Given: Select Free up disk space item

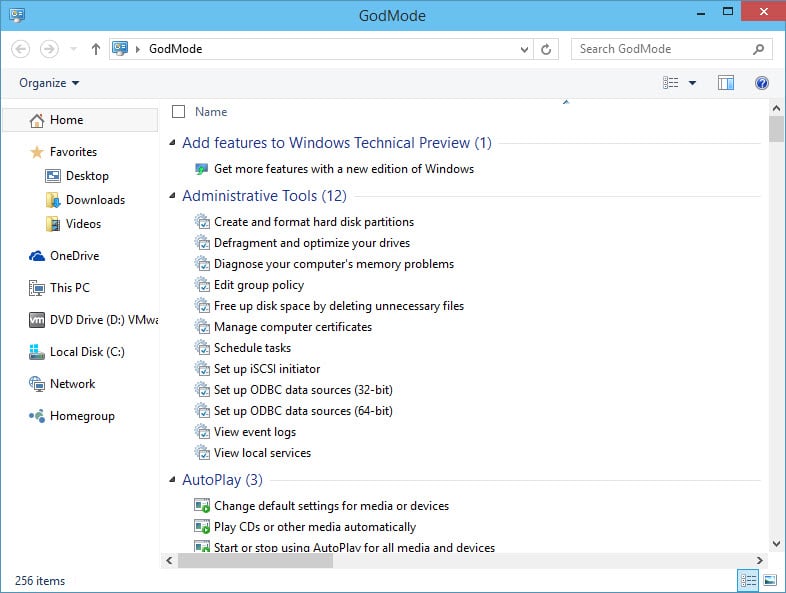Looking at the screenshot, I should (339, 306).
